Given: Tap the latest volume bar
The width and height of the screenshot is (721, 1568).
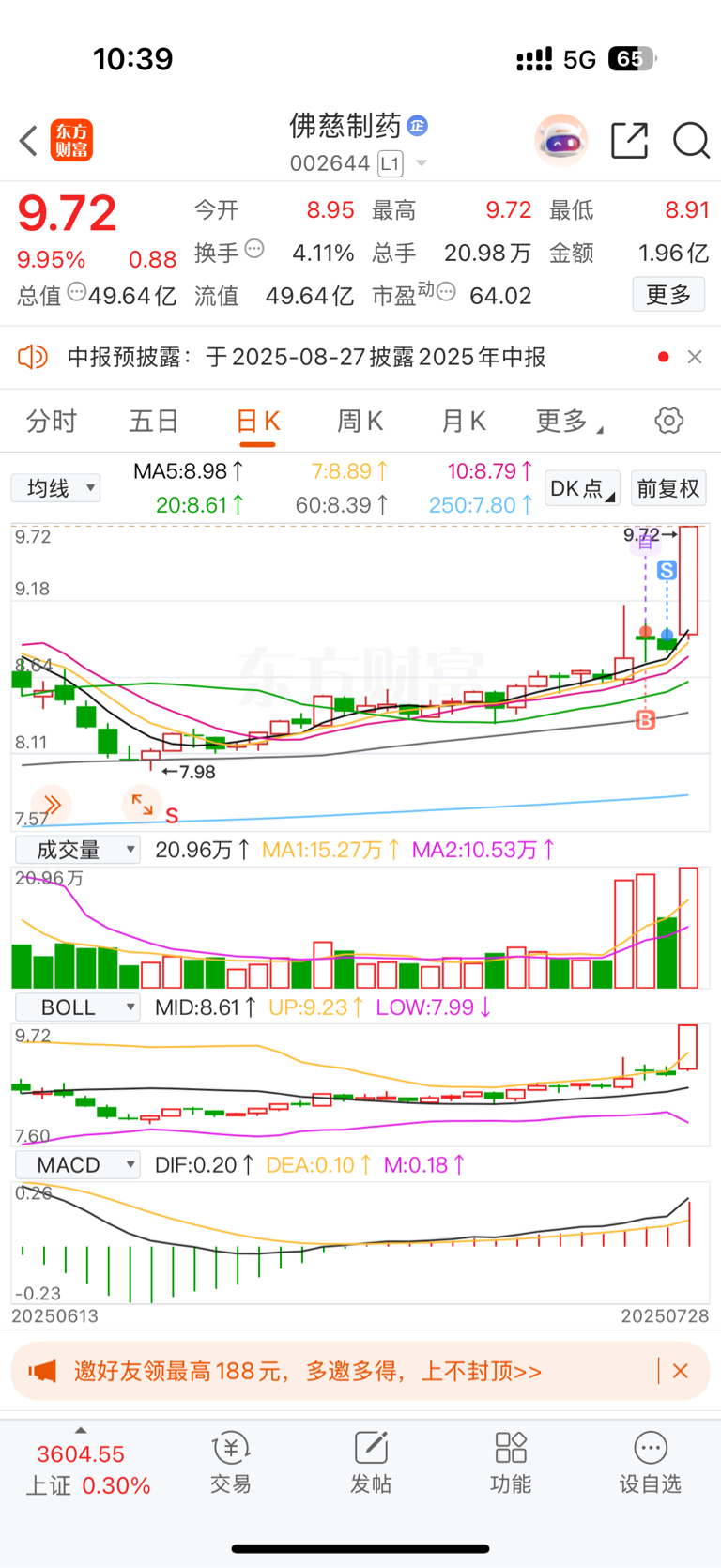Looking at the screenshot, I should (688, 928).
